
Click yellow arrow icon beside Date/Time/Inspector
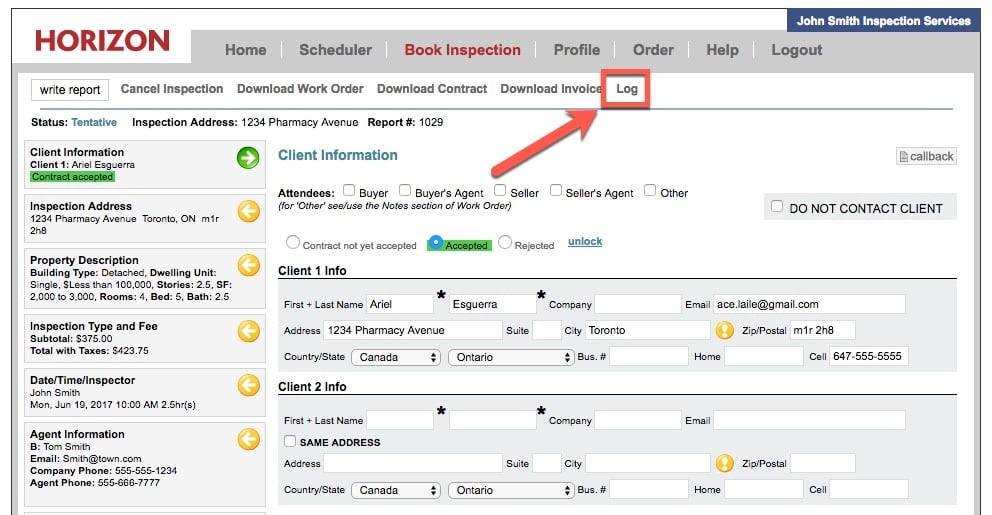pyautogui.click(x=248, y=385)
